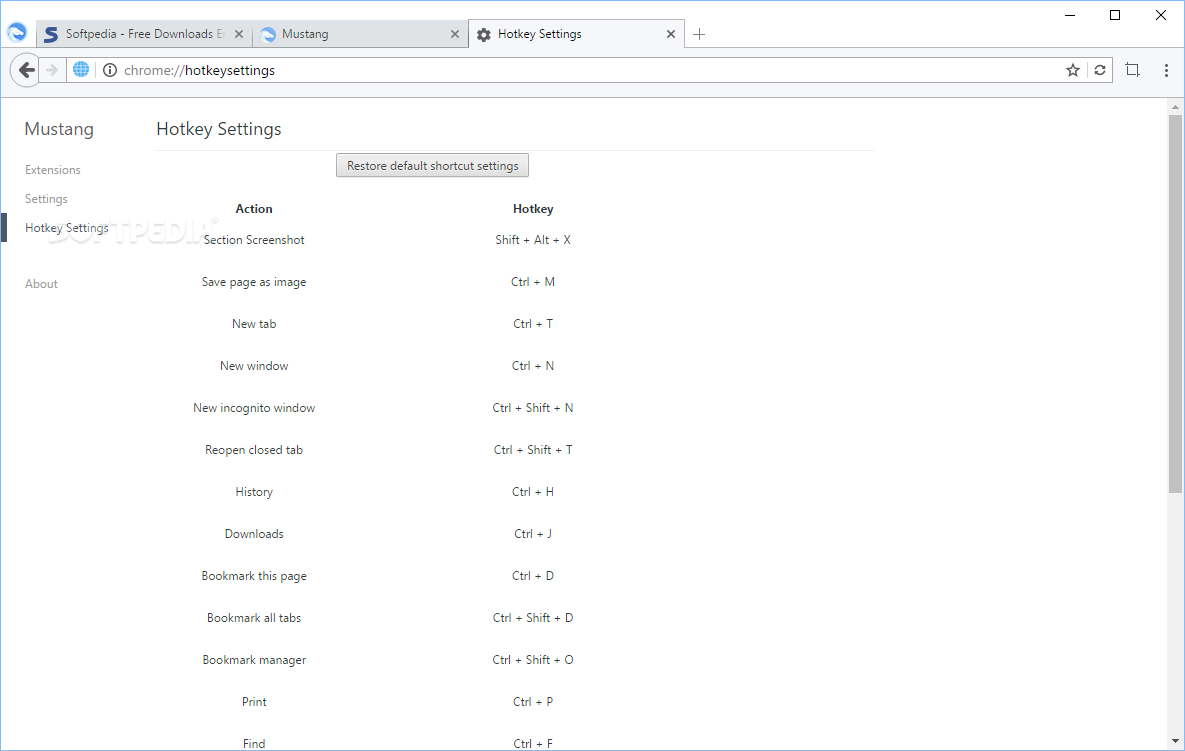Switch to the Softpedia Free Downloads tab
The image size is (1185, 751).
pos(144,34)
